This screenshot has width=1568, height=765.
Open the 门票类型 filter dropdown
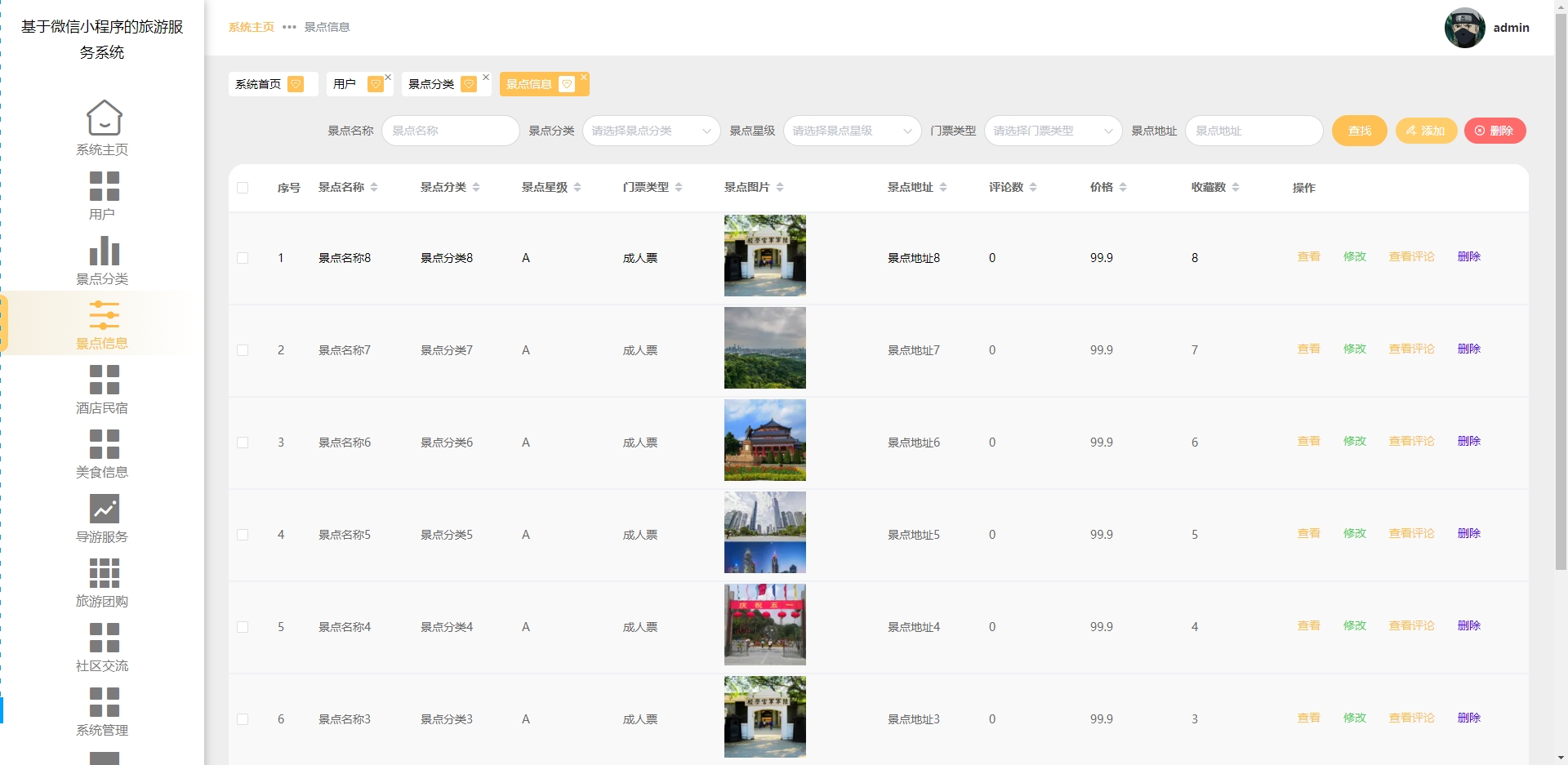(x=1053, y=131)
